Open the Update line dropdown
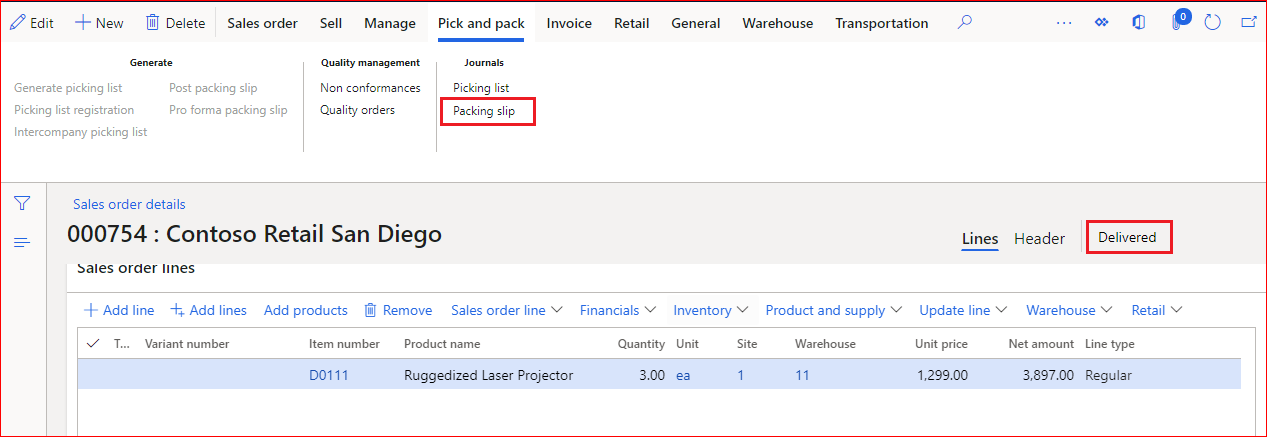1267x437 pixels. click(x=963, y=310)
